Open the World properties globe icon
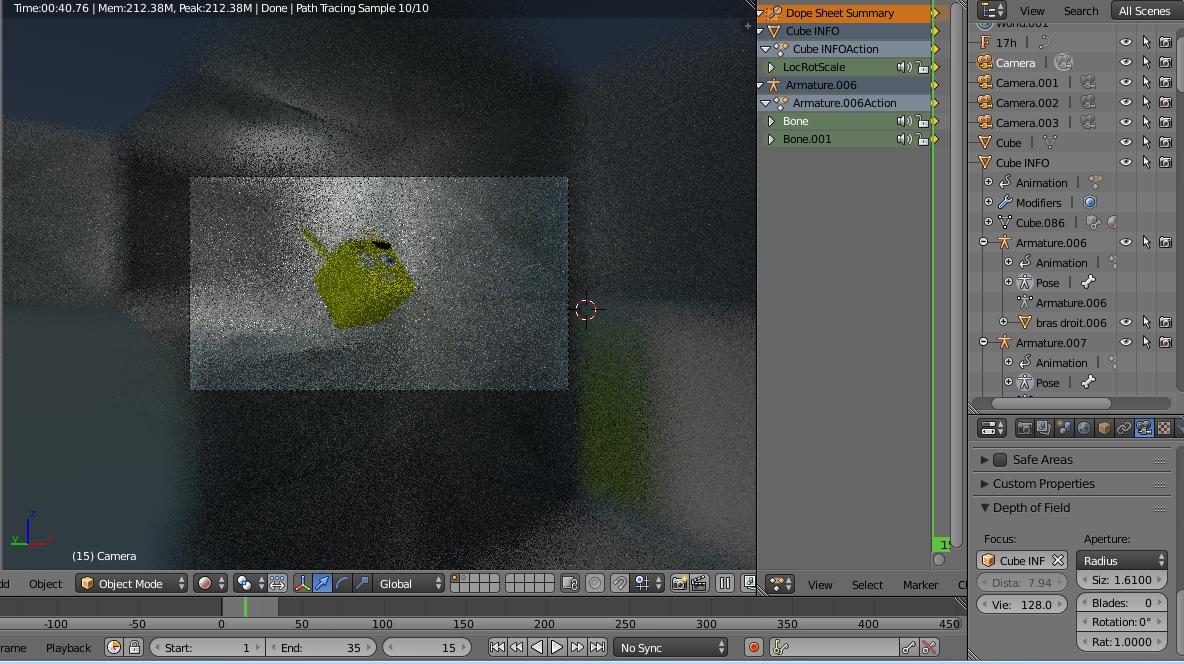The width and height of the screenshot is (1184, 664). 1085,428
